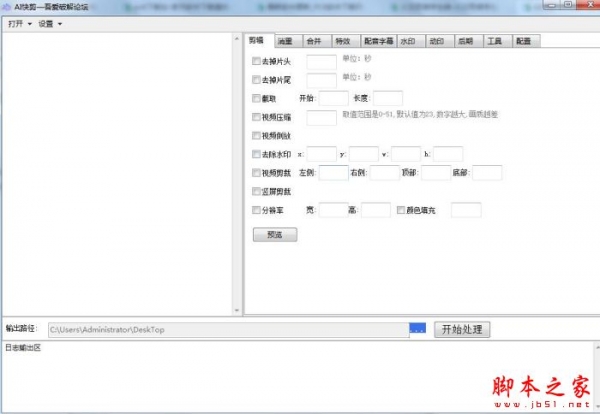Click the blue browse "..." button
Screen dimensions: 600x414
tap(417, 328)
